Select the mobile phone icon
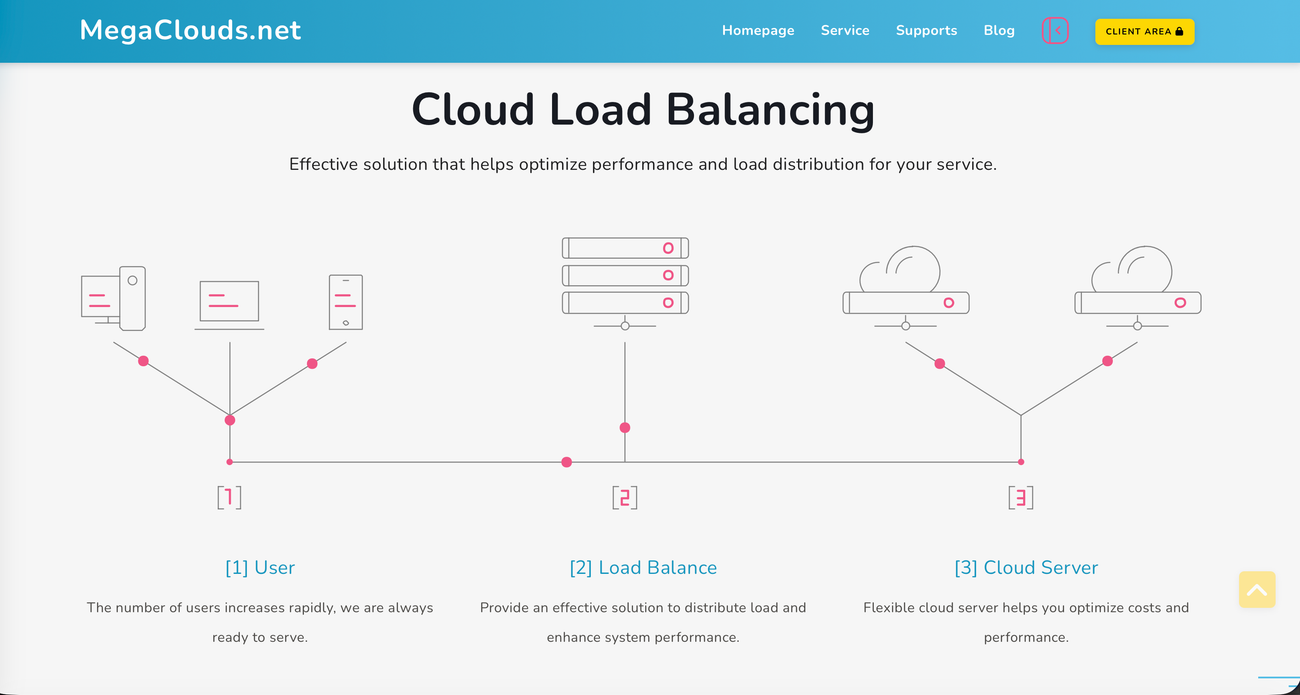 [x=346, y=302]
